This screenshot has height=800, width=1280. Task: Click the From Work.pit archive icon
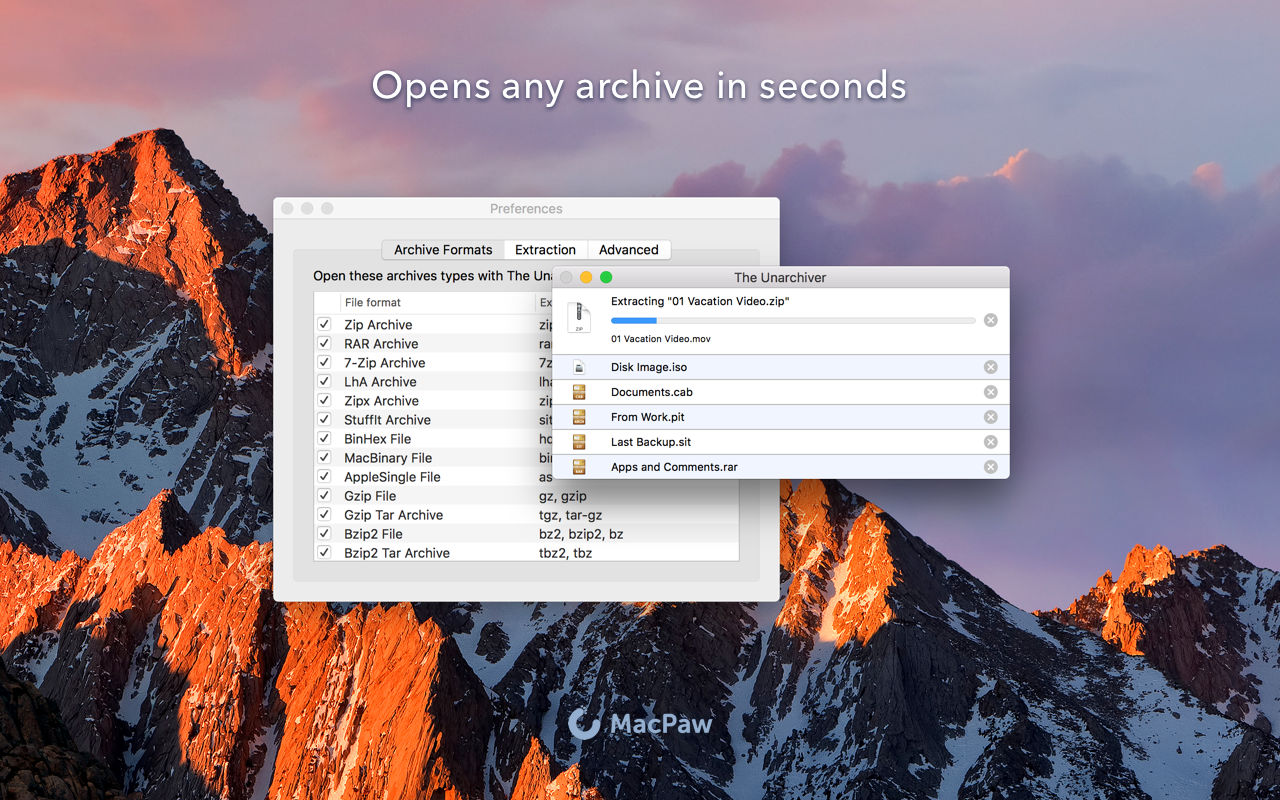(x=579, y=417)
